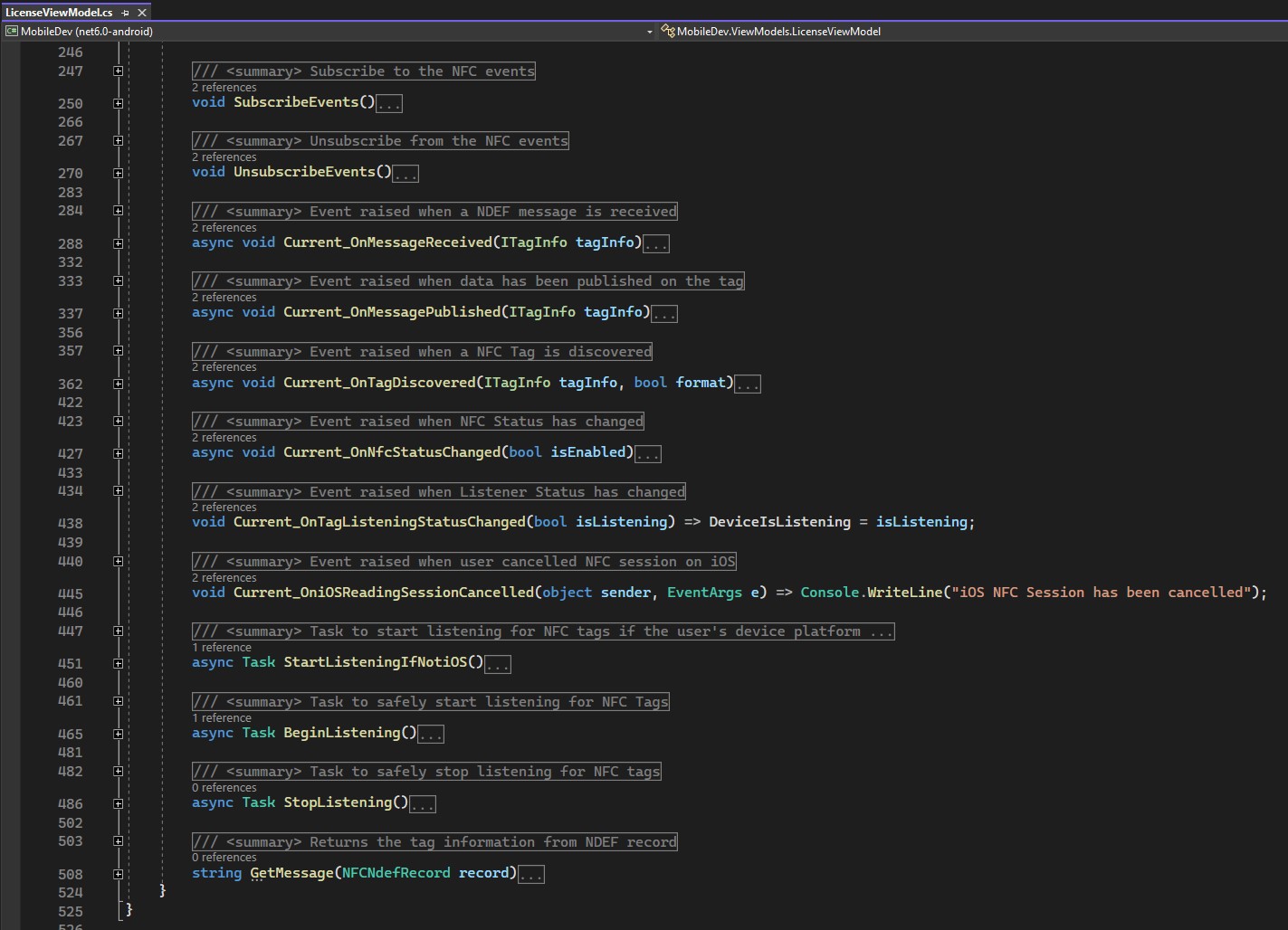Pin the LicenseViewModel.cs tab
This screenshot has height=930, width=1288.
coord(126,13)
